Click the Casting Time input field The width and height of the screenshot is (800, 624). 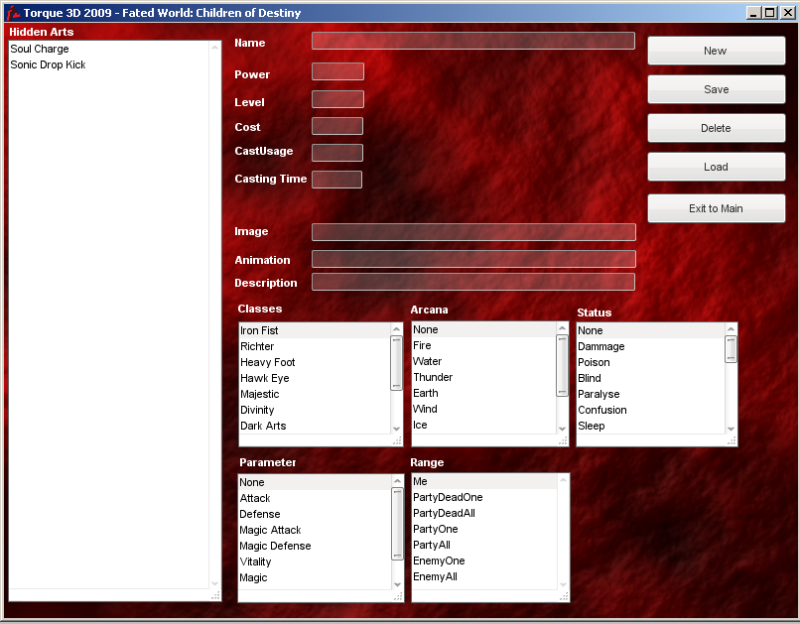337,179
